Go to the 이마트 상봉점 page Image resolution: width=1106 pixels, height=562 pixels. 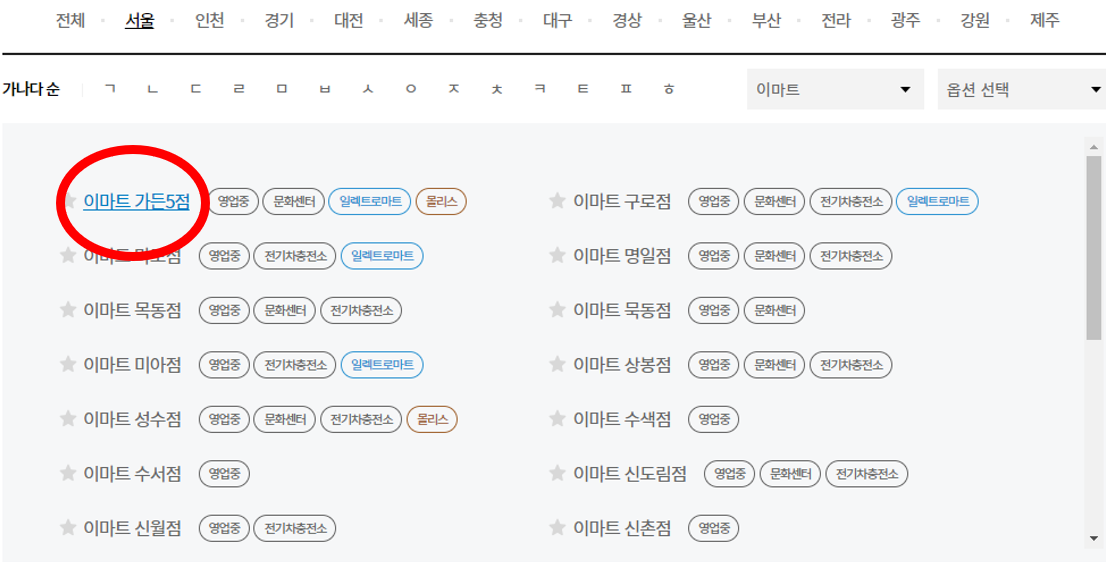click(622, 365)
